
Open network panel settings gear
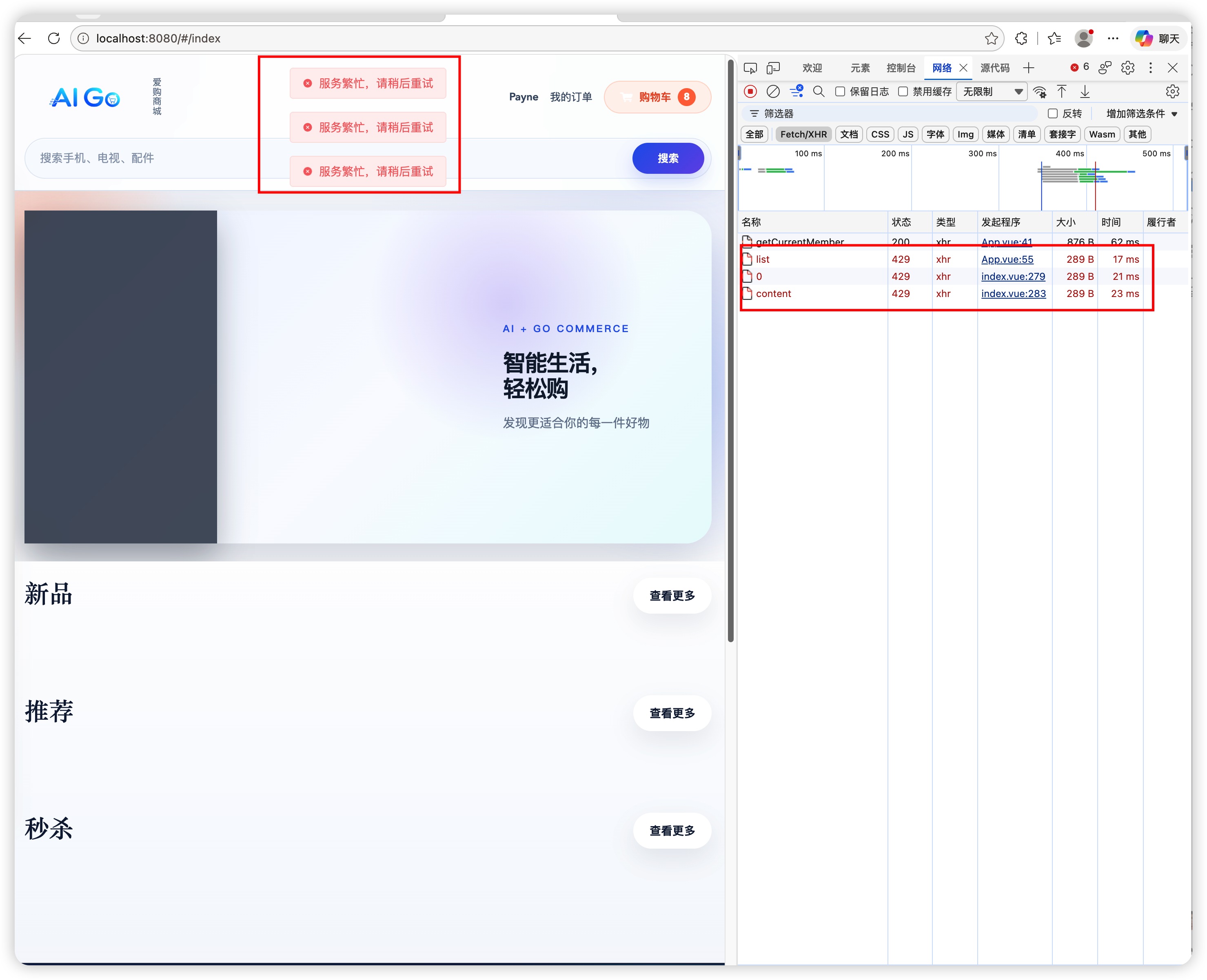[x=1173, y=91]
